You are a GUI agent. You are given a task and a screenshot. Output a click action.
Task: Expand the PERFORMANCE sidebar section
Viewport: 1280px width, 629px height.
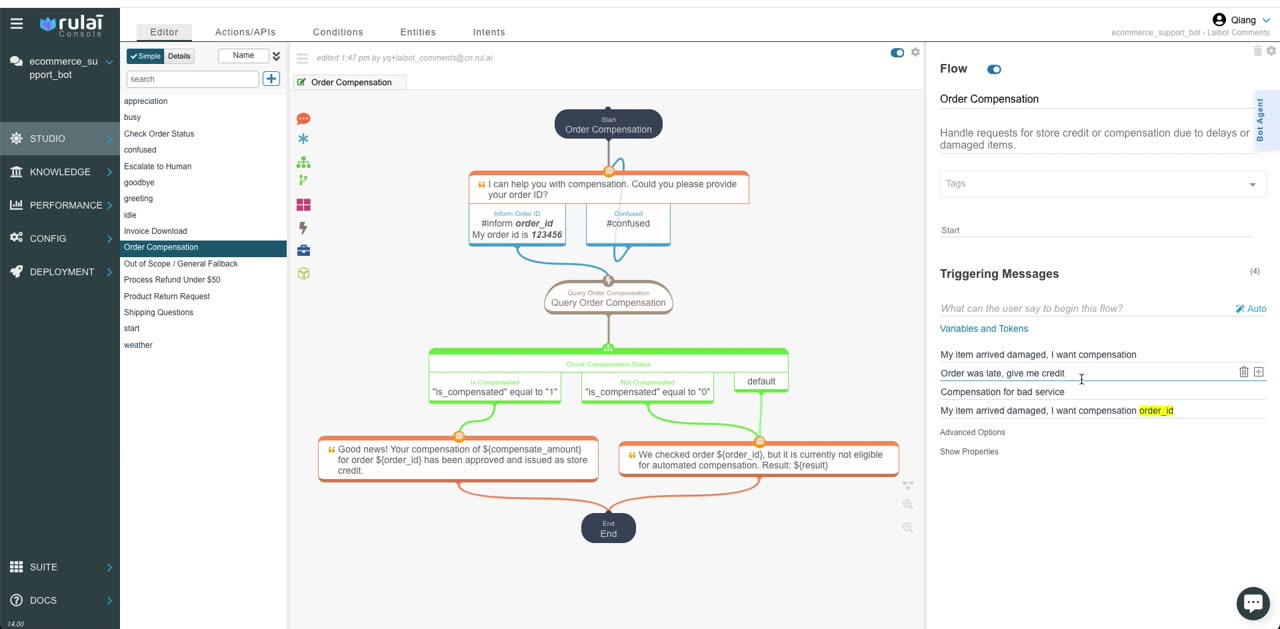click(60, 205)
